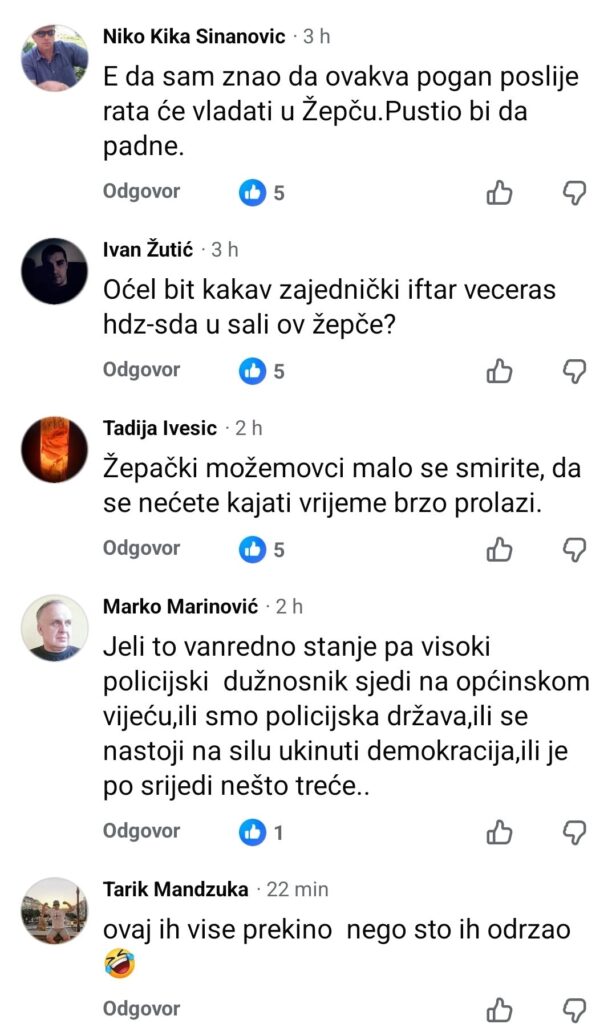Like Niko Kika Sinanovic's comment with thumbs up
The height and width of the screenshot is (1024, 616).
[x=499, y=192]
